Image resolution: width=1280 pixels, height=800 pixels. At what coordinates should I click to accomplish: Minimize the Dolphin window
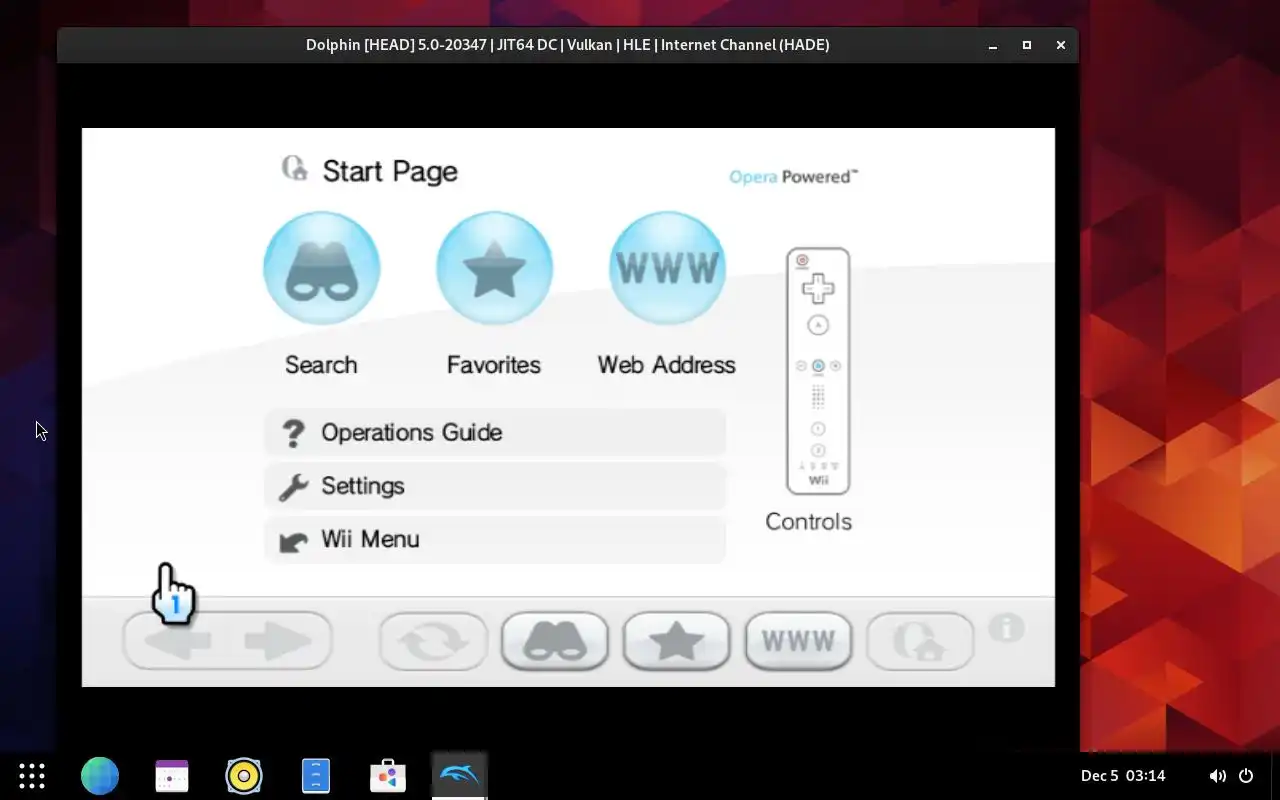[993, 45]
